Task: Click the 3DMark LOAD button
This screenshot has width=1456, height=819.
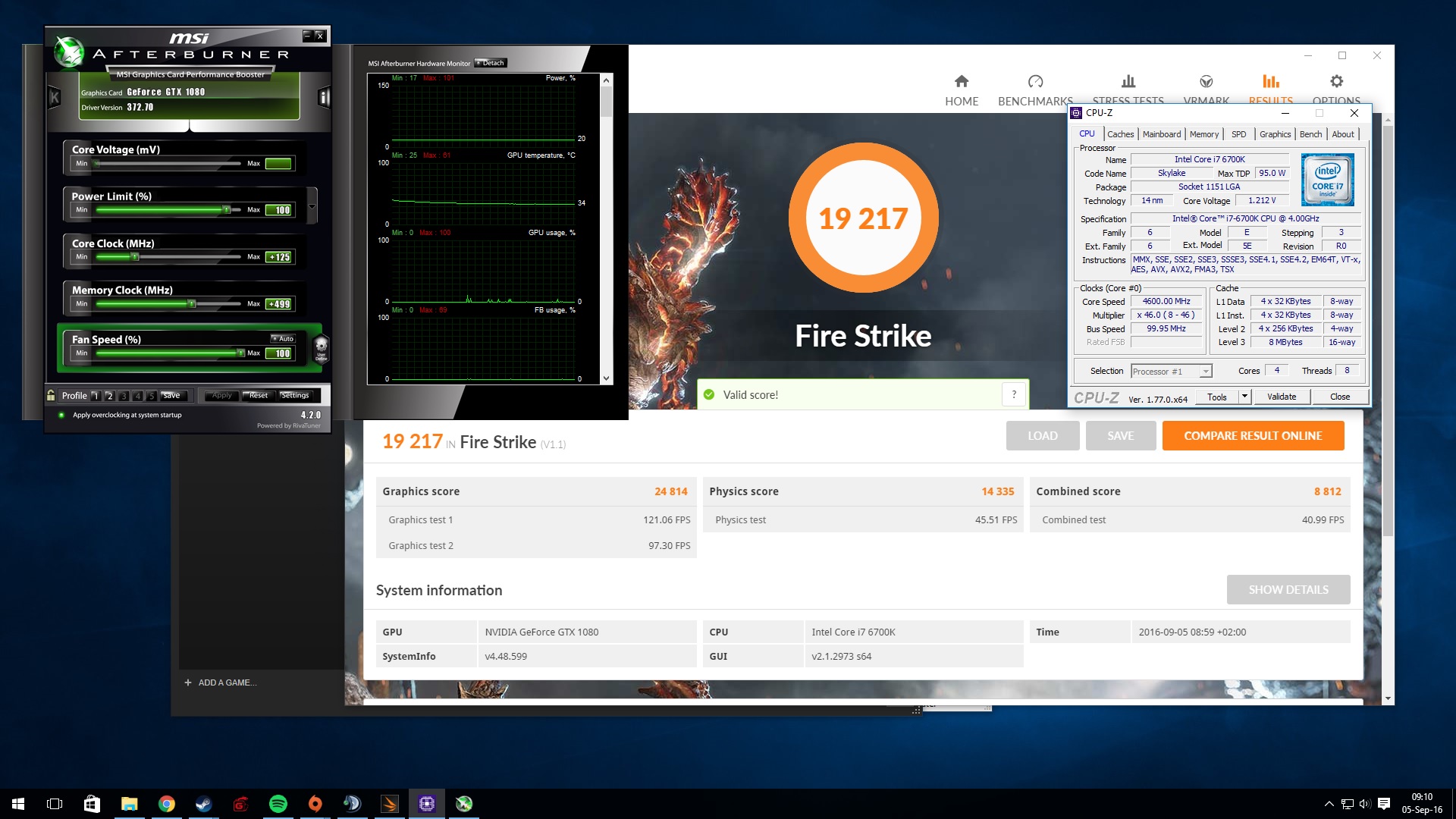Action: [x=1043, y=436]
